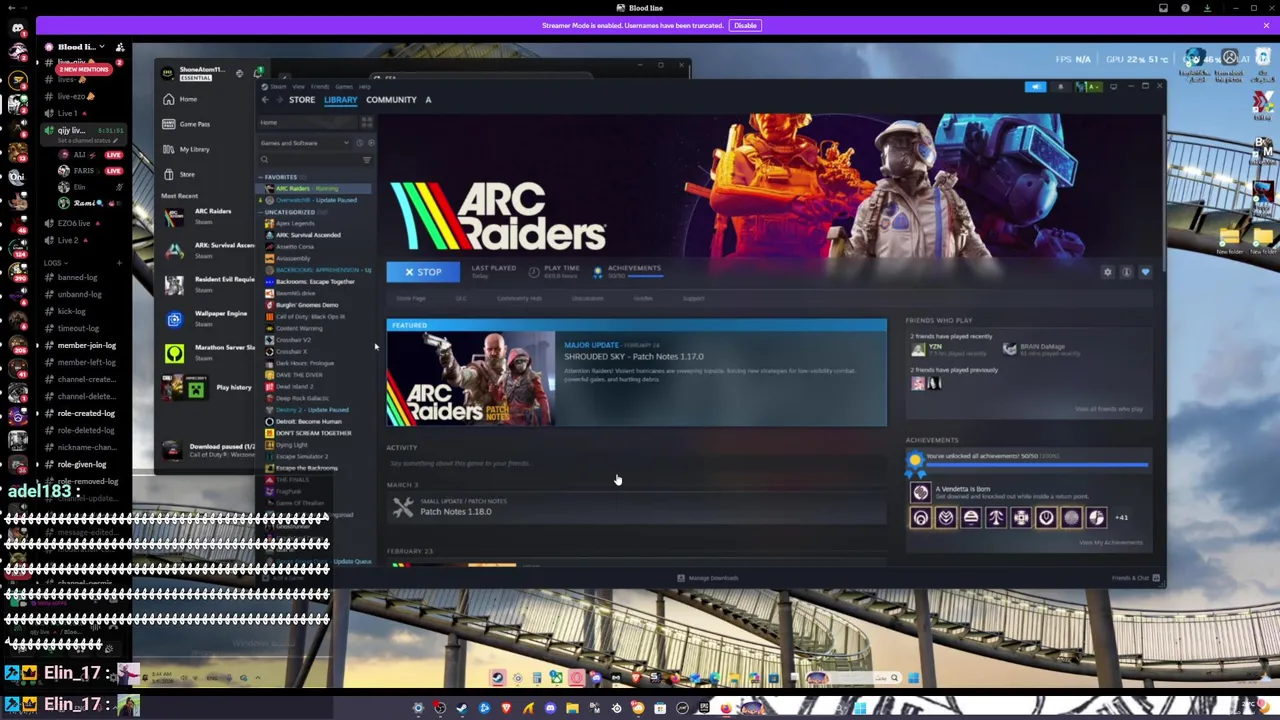Screen dimensions: 1280x720
Task: Click the Steam library grid view icon
Action: (x=367, y=122)
